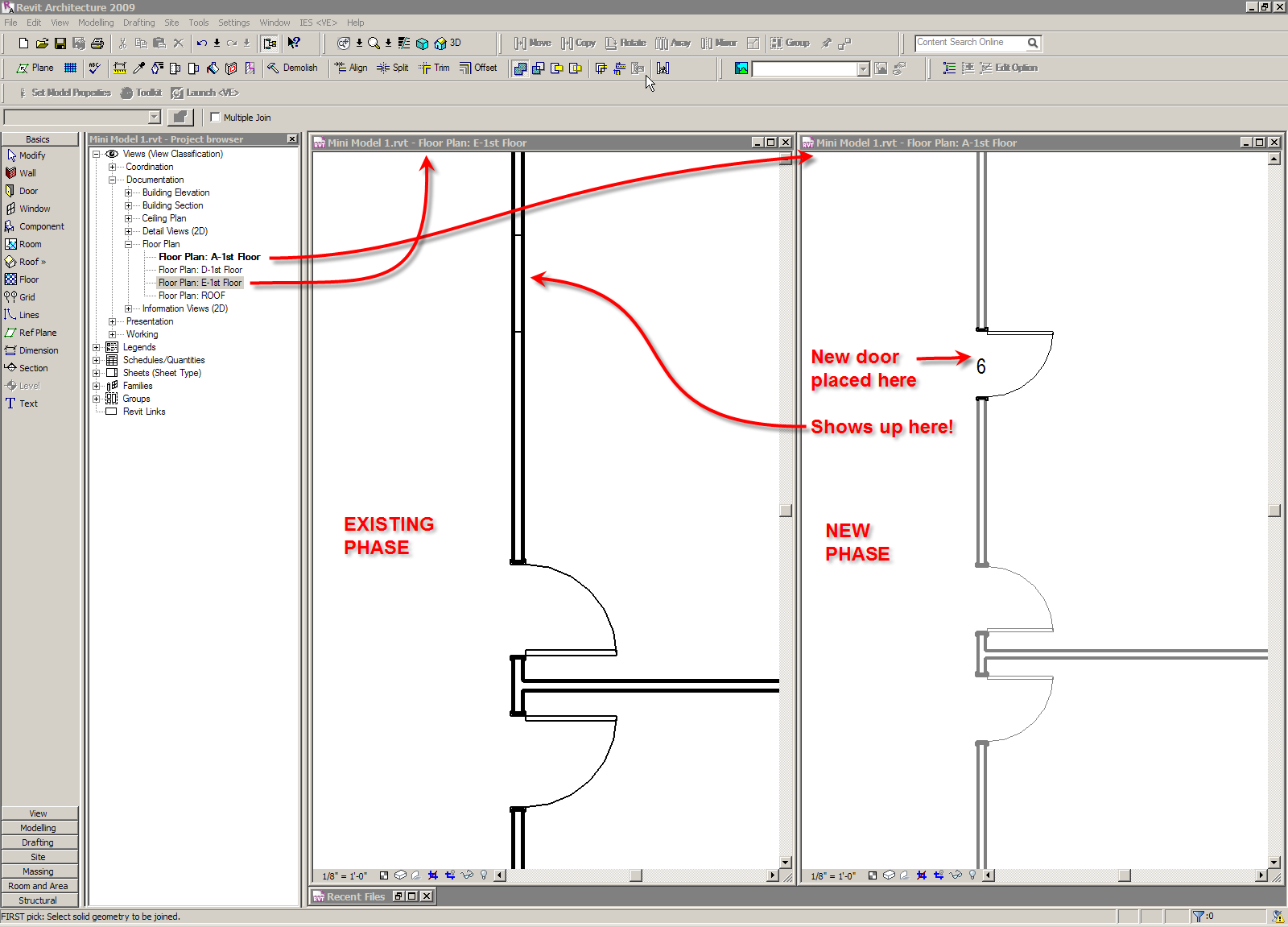The image size is (1288, 927).
Task: Open the Settings menu
Action: [x=234, y=23]
